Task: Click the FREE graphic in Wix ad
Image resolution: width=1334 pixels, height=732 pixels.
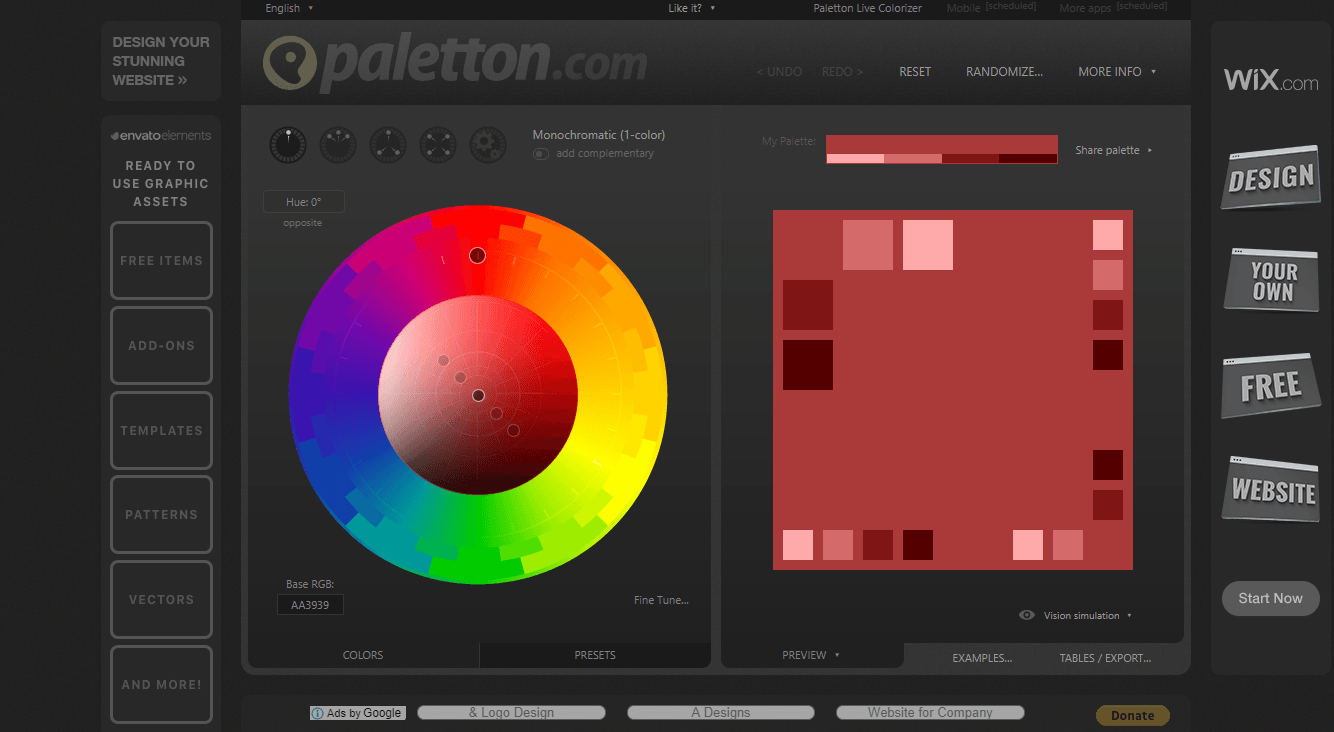Action: click(1271, 386)
